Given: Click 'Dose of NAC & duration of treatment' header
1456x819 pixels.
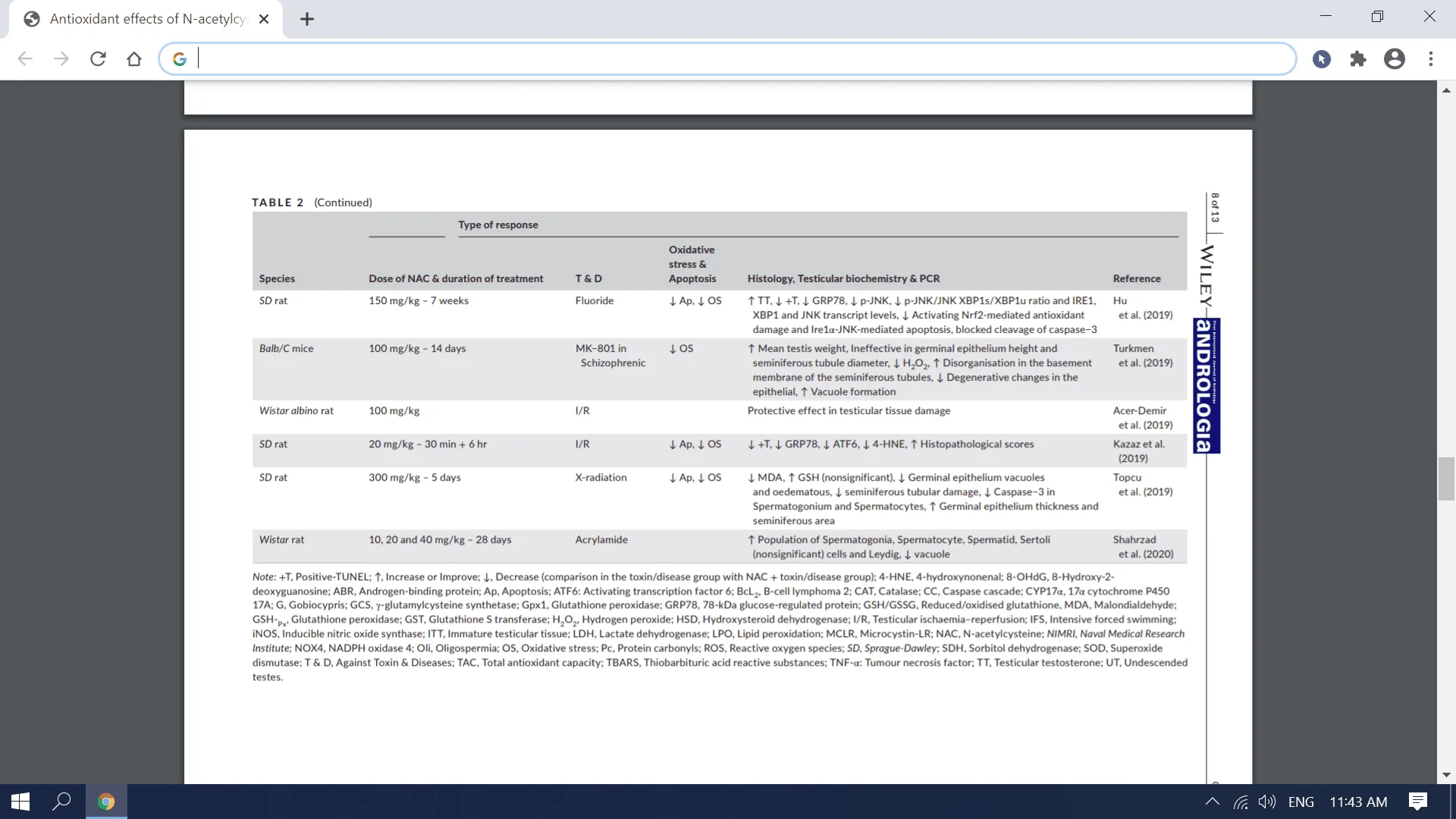Looking at the screenshot, I should click(x=456, y=278).
